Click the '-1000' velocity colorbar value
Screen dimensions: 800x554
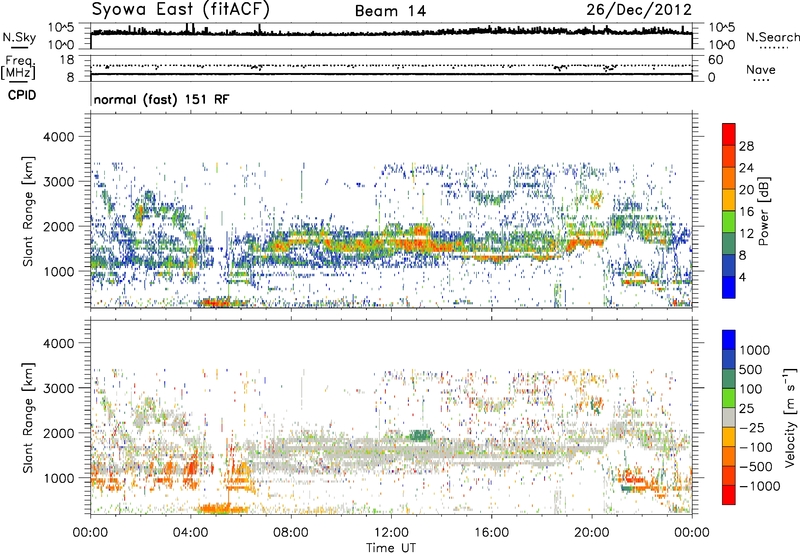759,486
